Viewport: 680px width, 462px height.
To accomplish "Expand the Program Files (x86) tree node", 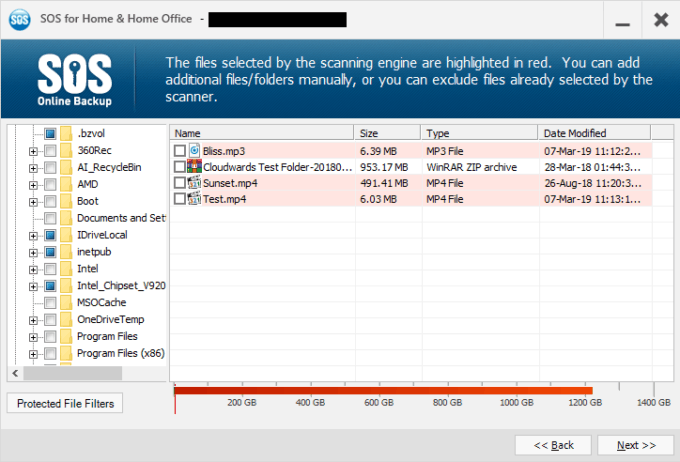I will [x=33, y=354].
